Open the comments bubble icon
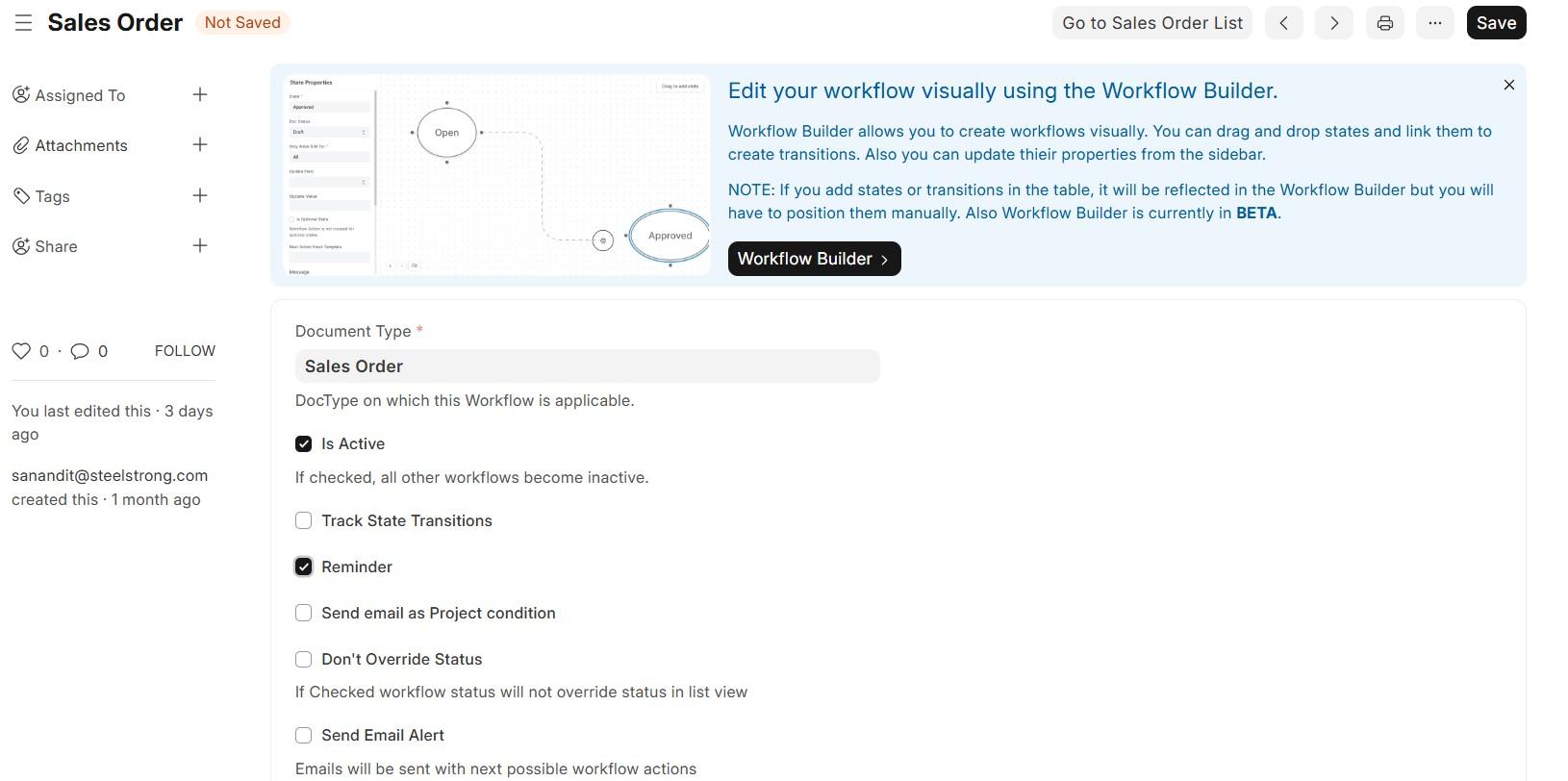 coord(80,351)
